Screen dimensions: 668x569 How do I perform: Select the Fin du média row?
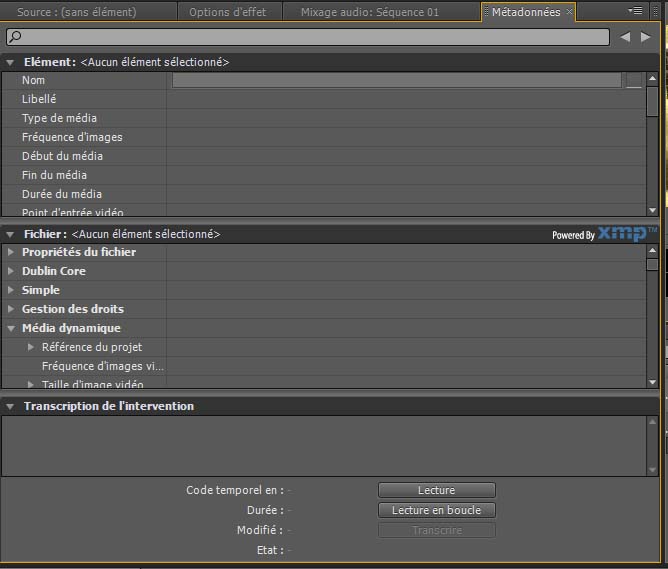(x=324, y=175)
